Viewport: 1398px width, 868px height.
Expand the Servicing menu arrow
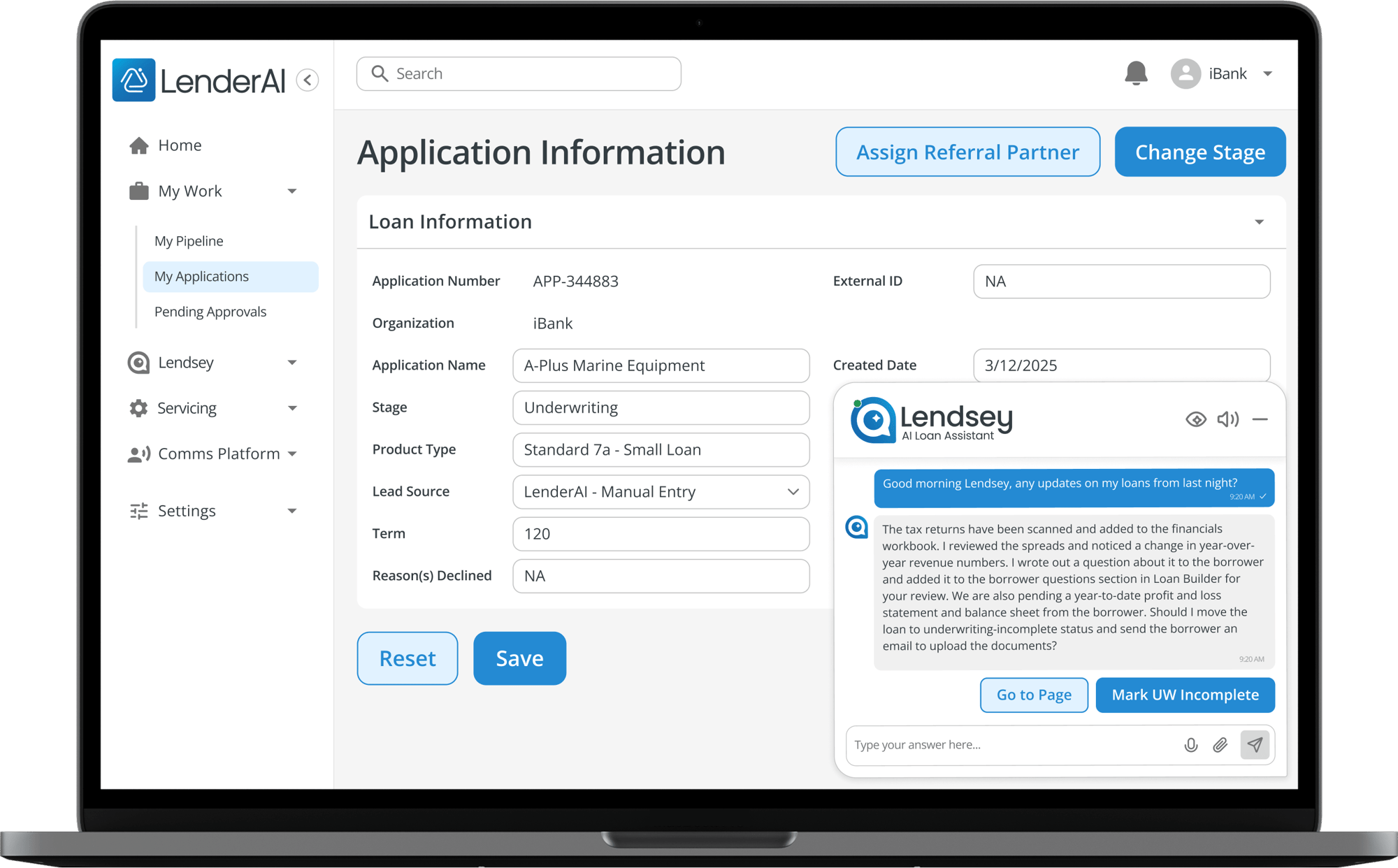292,408
